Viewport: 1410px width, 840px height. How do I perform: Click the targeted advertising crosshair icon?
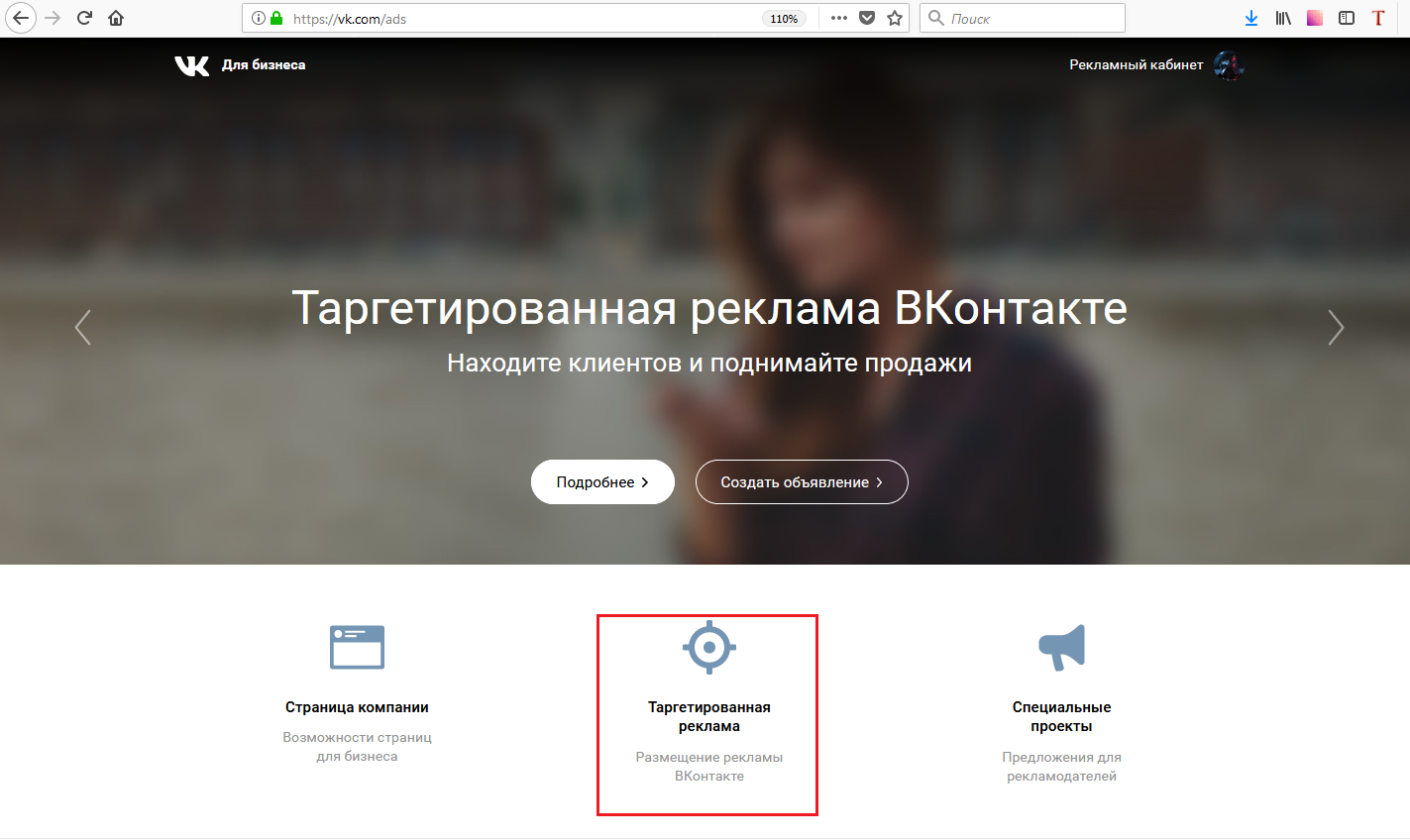(x=709, y=648)
